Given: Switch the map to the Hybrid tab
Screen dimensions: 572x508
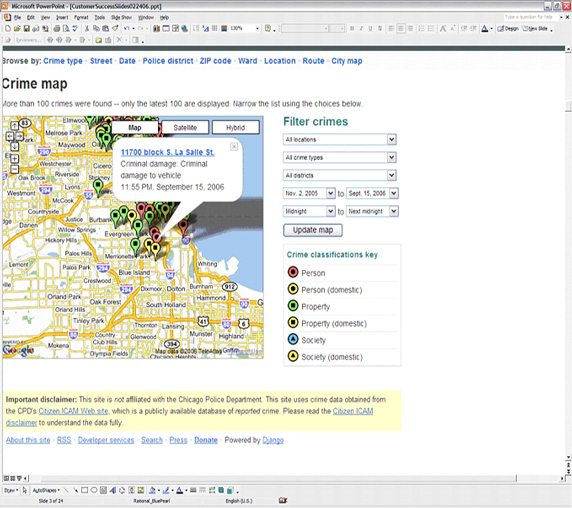Looking at the screenshot, I should 236,128.
